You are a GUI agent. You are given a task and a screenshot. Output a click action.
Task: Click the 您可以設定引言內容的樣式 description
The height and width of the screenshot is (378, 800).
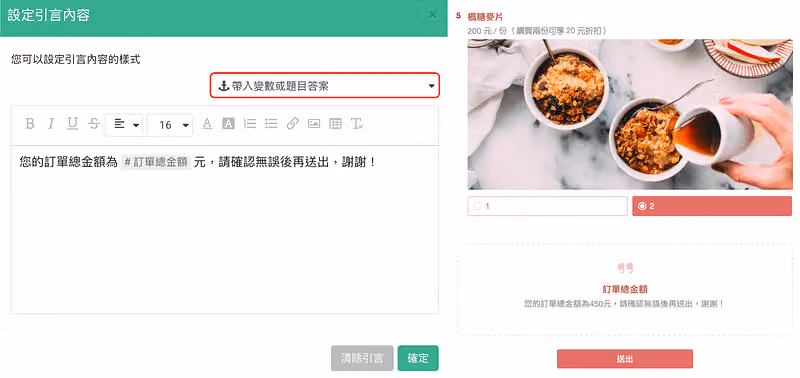point(76,60)
